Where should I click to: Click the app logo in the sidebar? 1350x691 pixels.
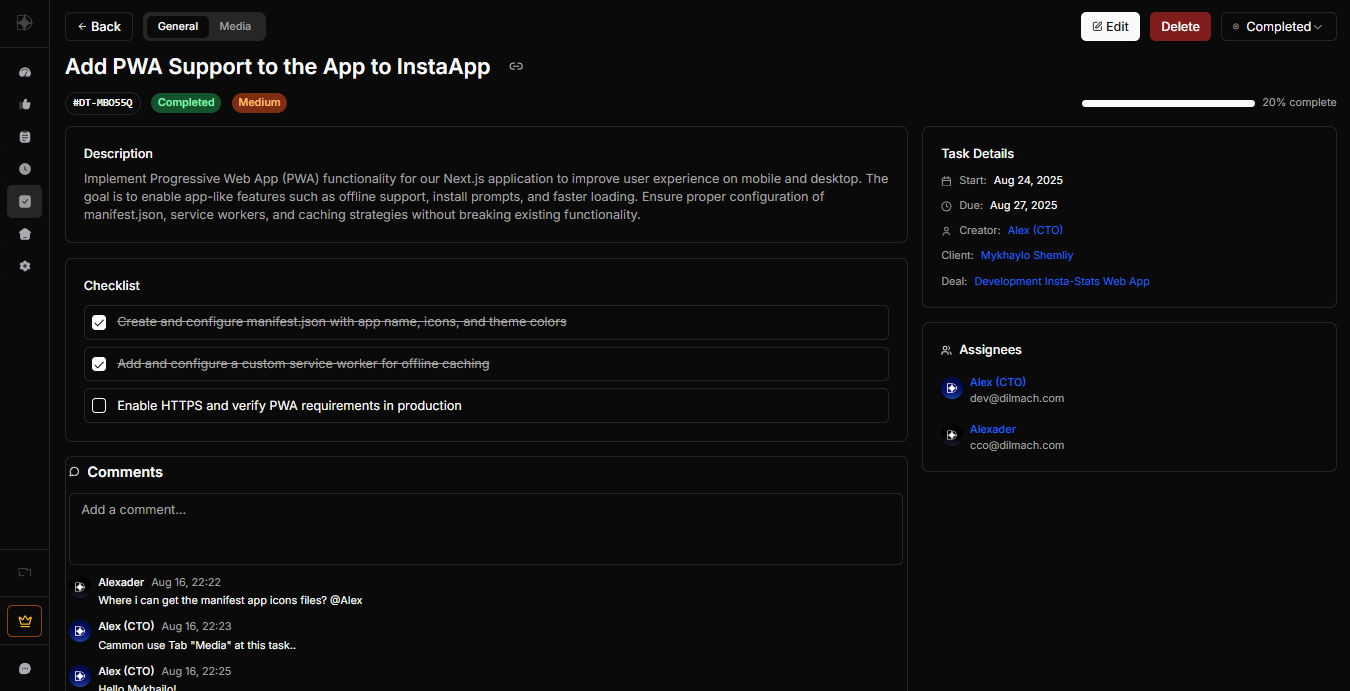pos(24,23)
